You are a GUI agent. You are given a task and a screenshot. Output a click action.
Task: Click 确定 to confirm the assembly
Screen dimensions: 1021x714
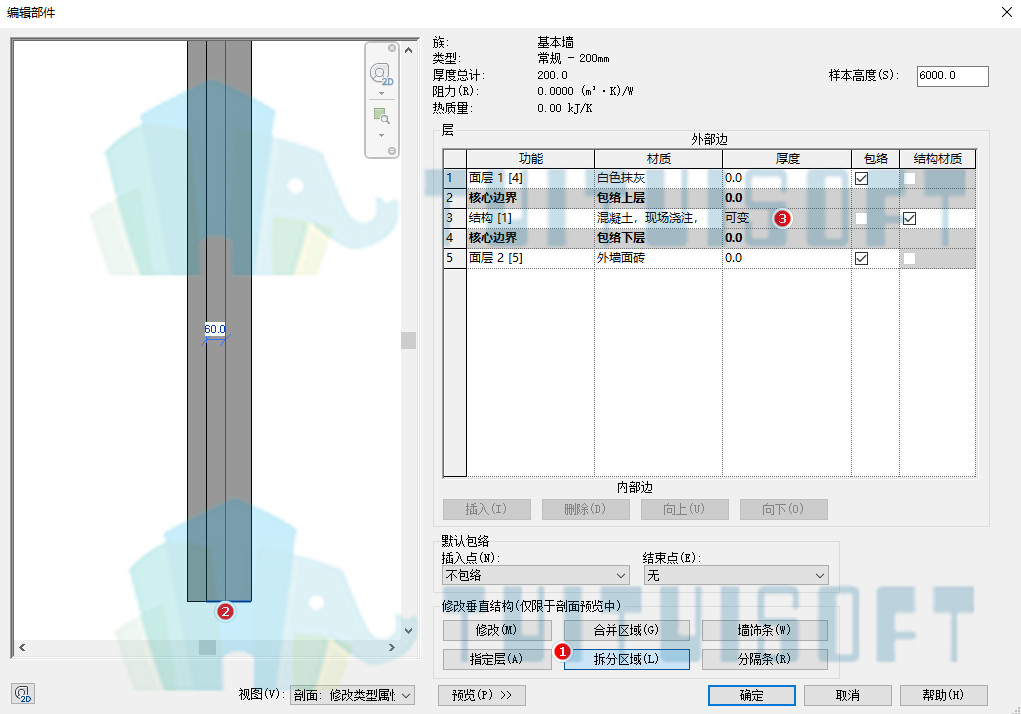(751, 695)
